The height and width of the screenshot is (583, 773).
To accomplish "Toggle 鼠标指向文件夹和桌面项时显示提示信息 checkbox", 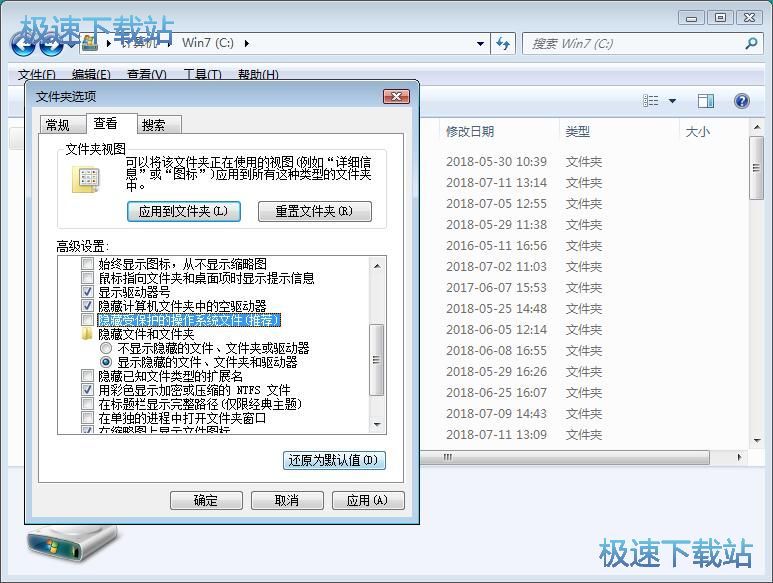I will pos(87,278).
